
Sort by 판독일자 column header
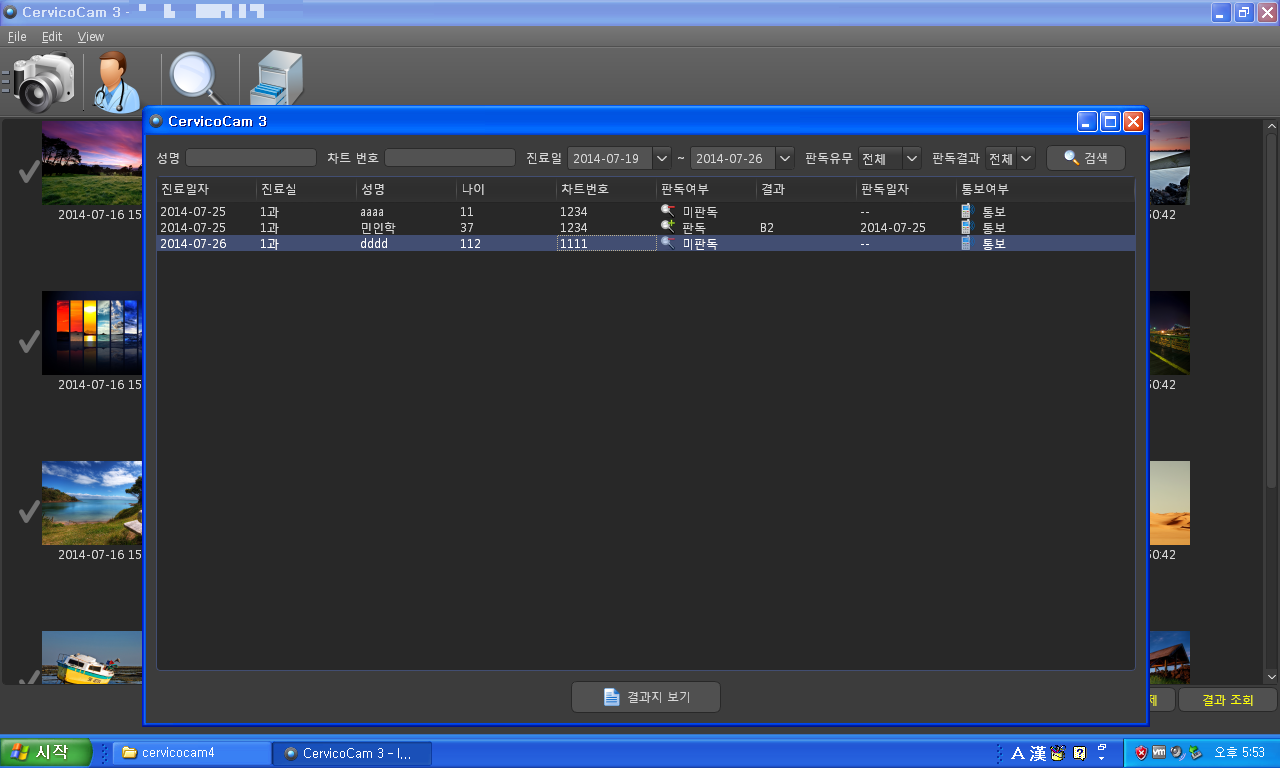point(907,189)
